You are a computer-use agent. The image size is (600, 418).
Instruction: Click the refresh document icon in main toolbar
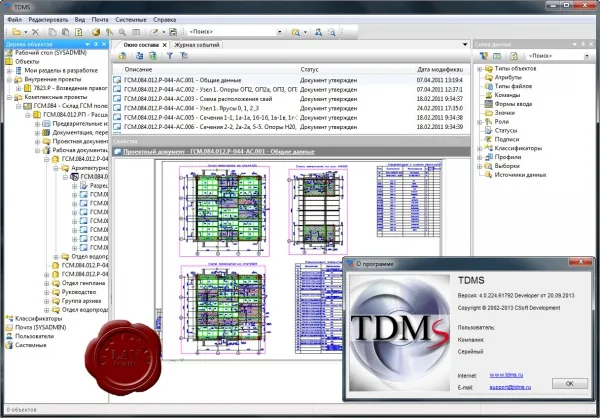point(79,32)
